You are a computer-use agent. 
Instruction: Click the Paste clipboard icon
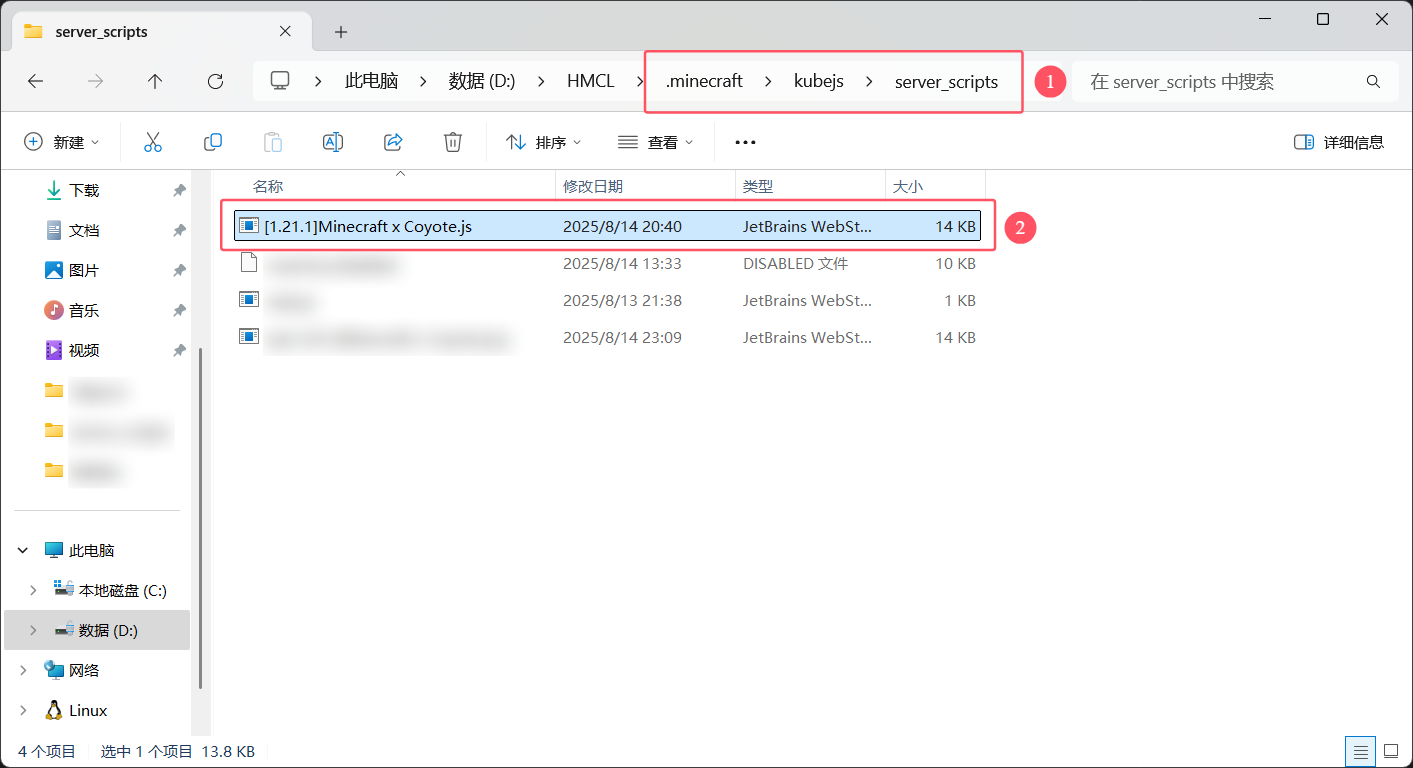point(273,142)
